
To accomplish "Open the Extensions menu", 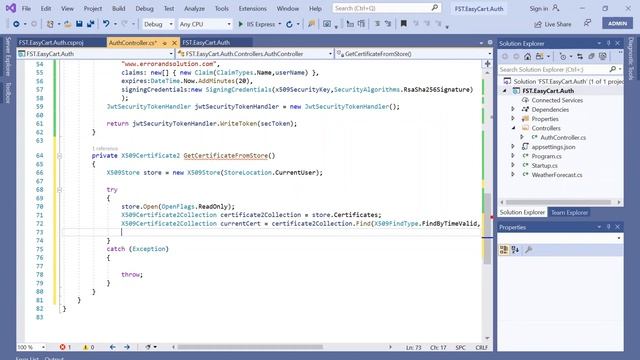I will coord(252,8).
